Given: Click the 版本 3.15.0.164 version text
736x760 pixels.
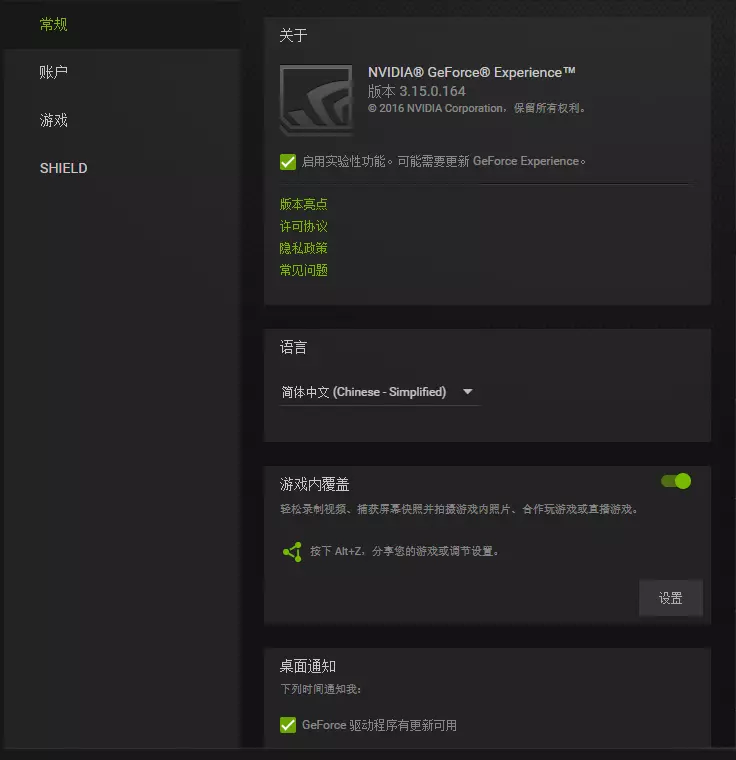Looking at the screenshot, I should click(x=416, y=91).
